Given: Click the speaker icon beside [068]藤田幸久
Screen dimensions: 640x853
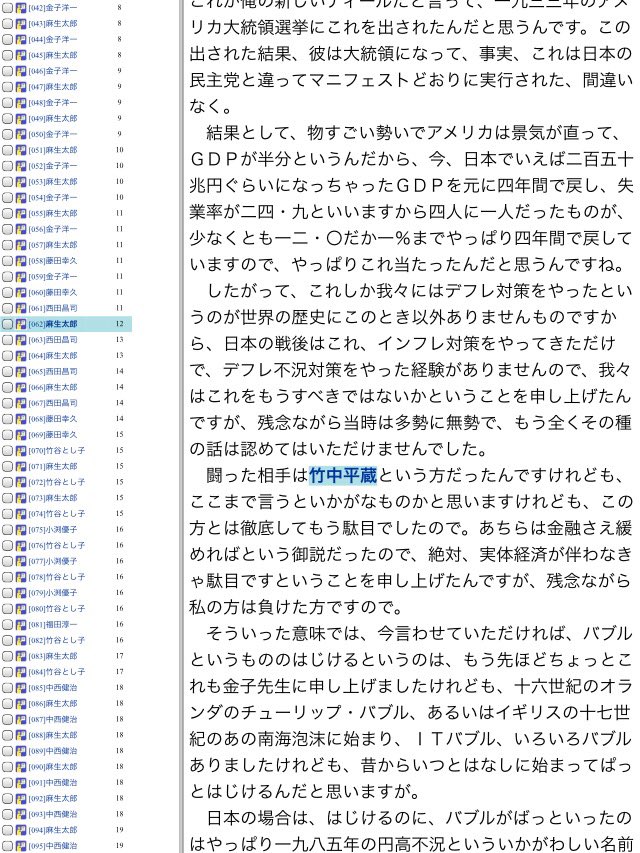Looking at the screenshot, I should click(x=21, y=419).
